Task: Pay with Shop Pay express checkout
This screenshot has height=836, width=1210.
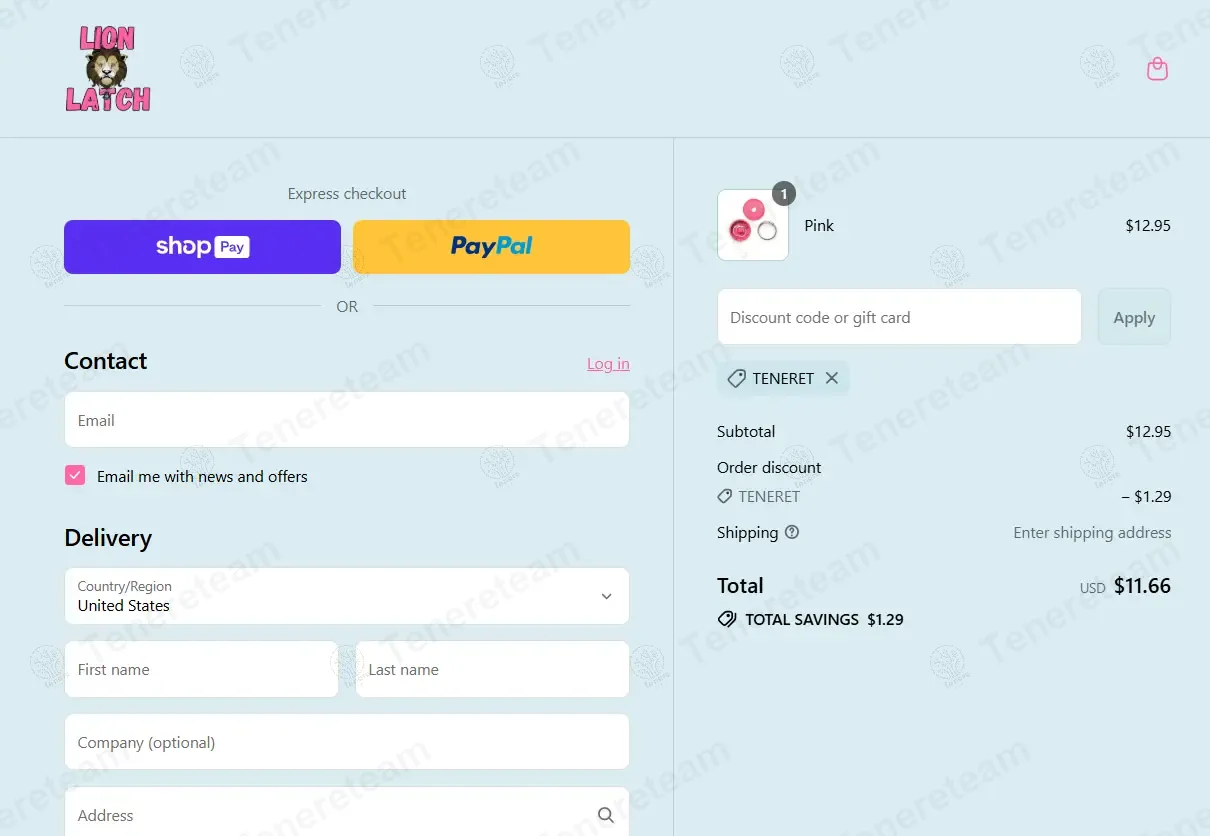Action: pyautogui.click(x=202, y=247)
